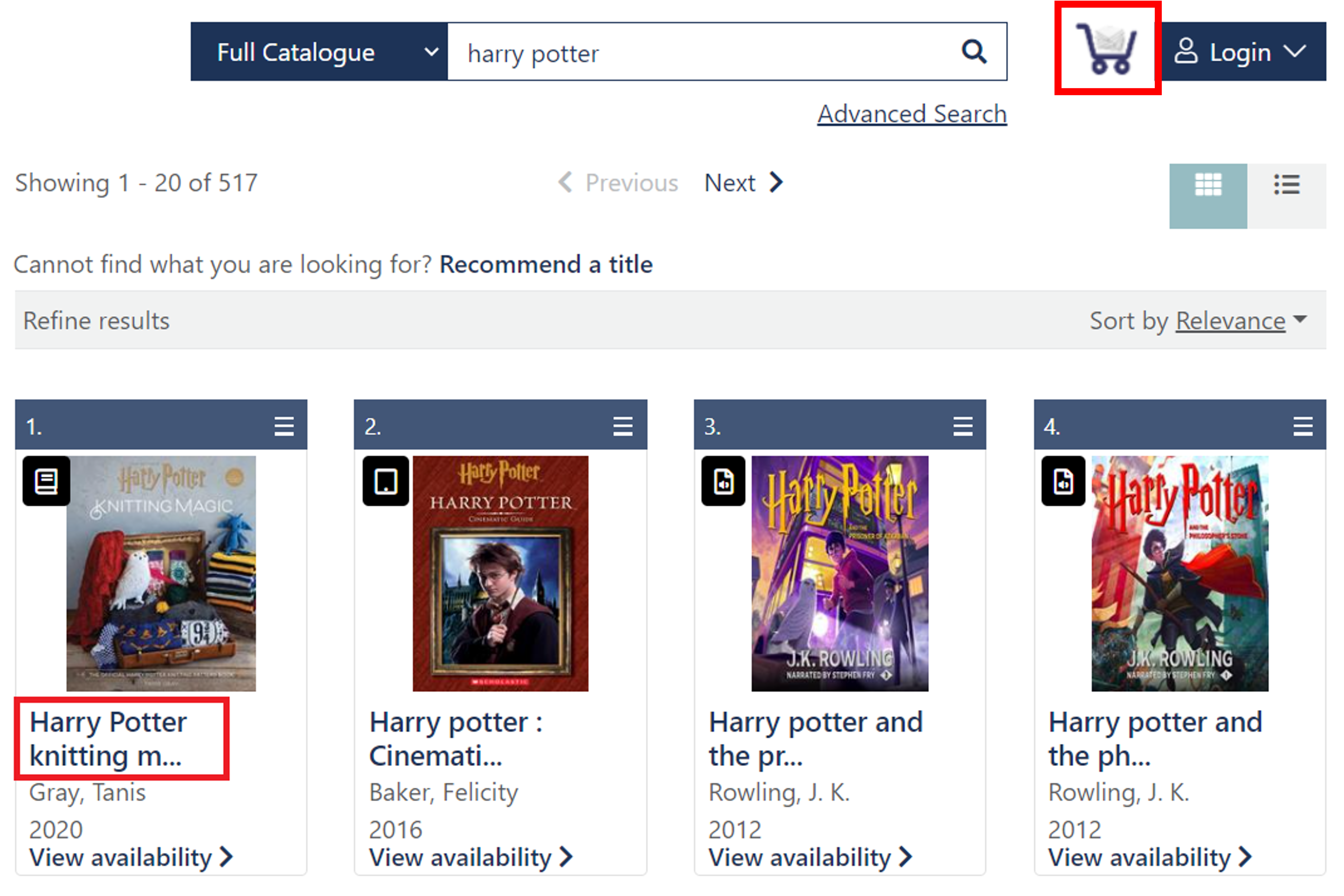Open the shopping cart icon
1344x896 pixels.
coord(1106,50)
